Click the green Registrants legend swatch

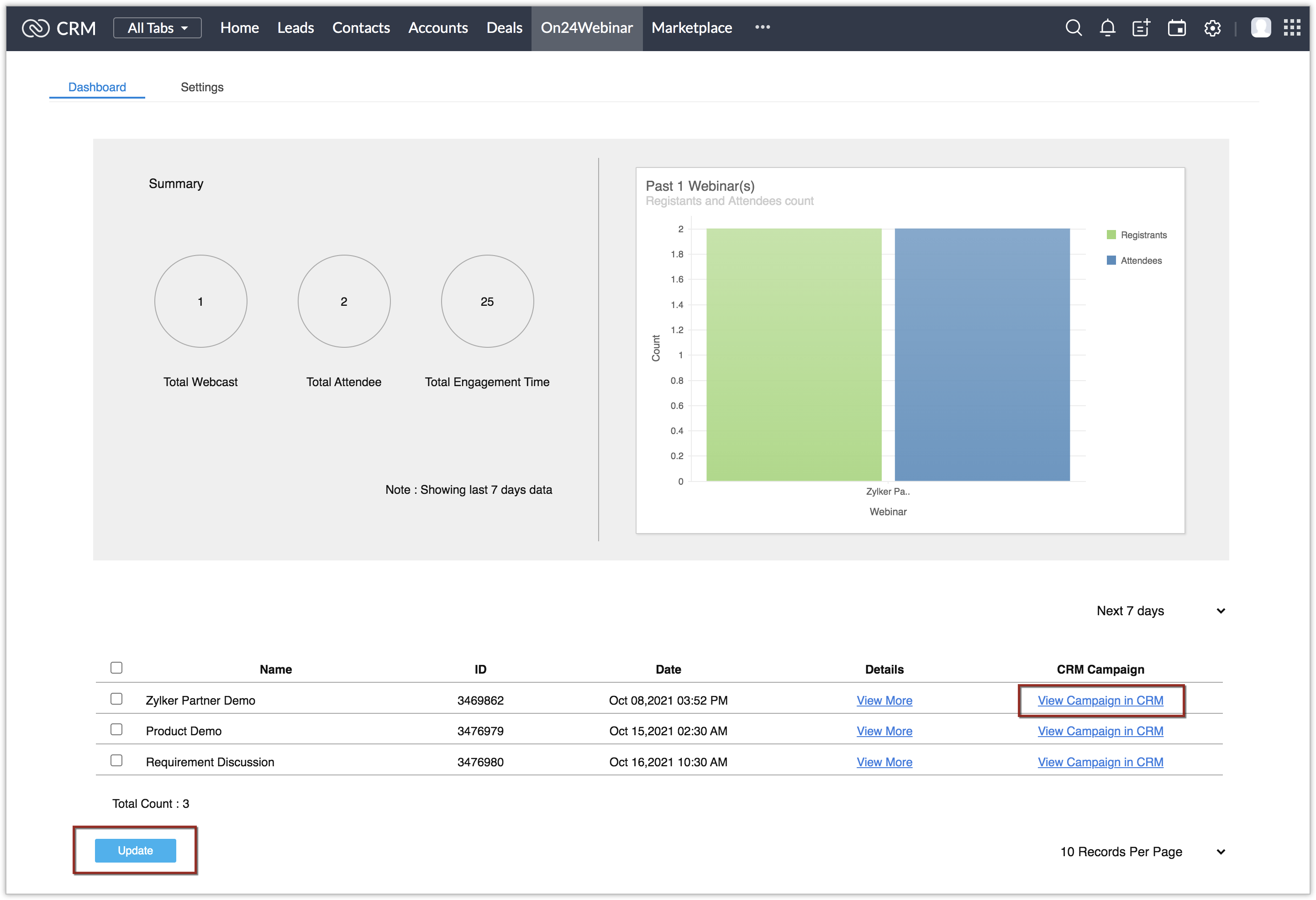(1111, 235)
